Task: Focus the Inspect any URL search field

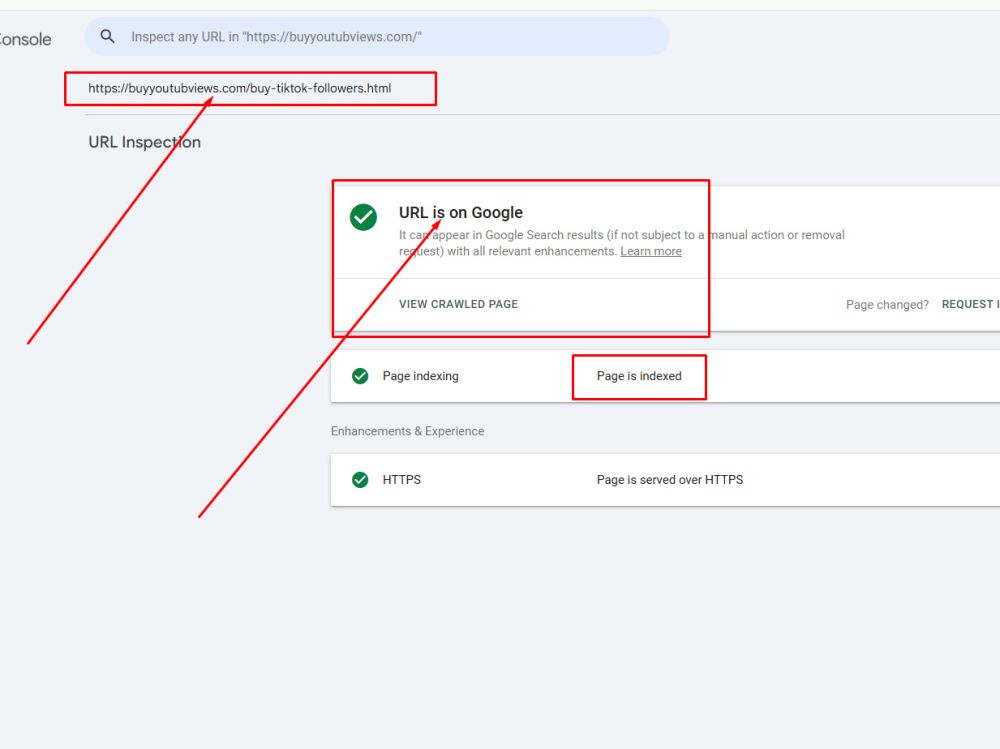Action: click(377, 36)
